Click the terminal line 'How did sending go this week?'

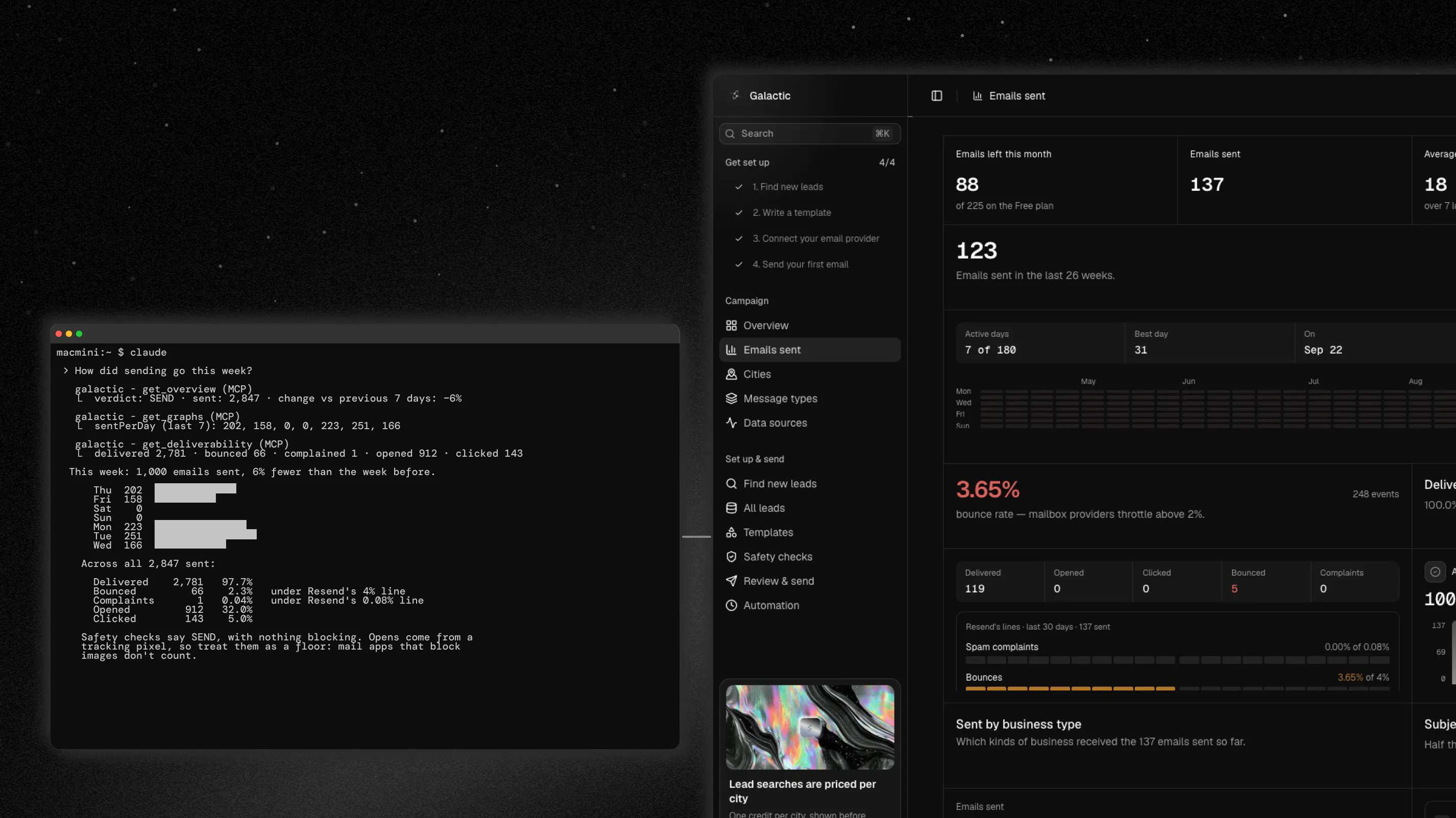[163, 370]
